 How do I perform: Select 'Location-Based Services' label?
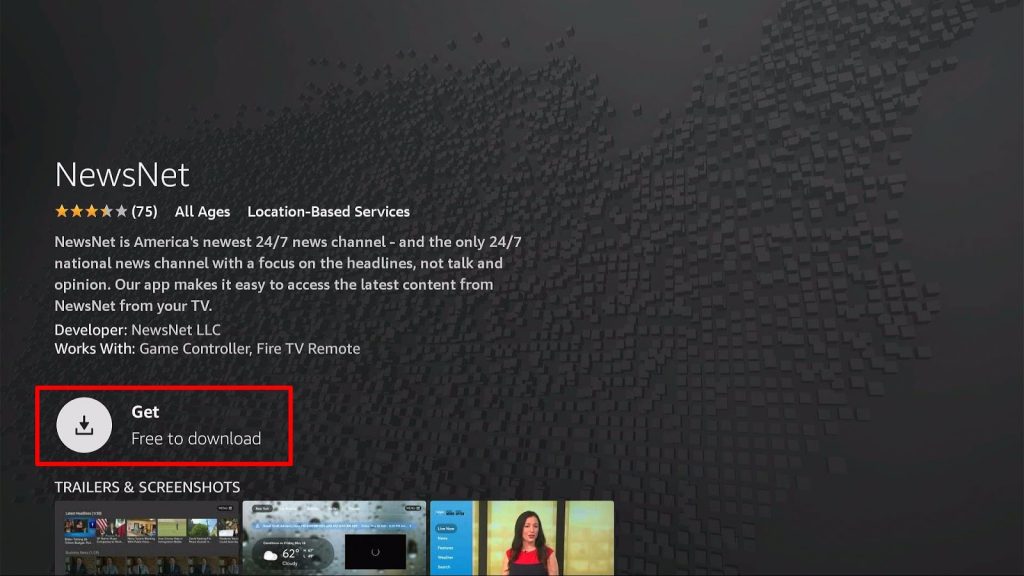(328, 212)
